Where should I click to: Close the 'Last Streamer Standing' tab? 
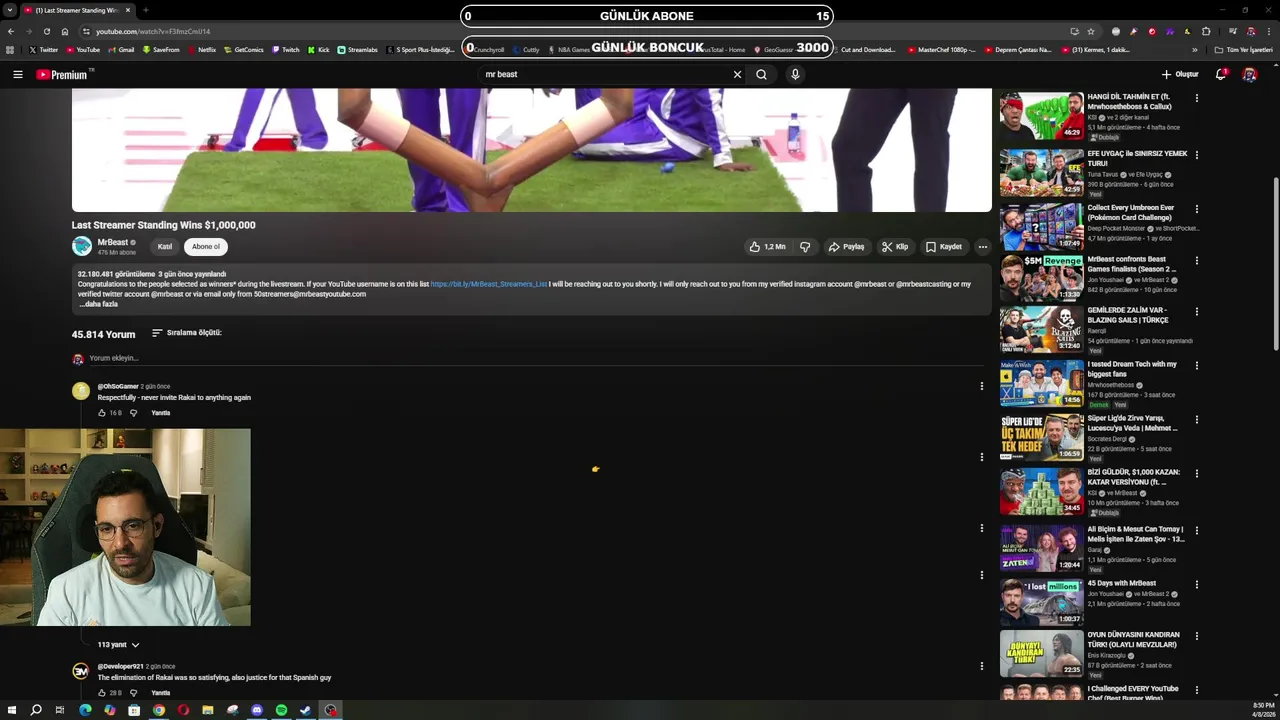[x=128, y=10]
